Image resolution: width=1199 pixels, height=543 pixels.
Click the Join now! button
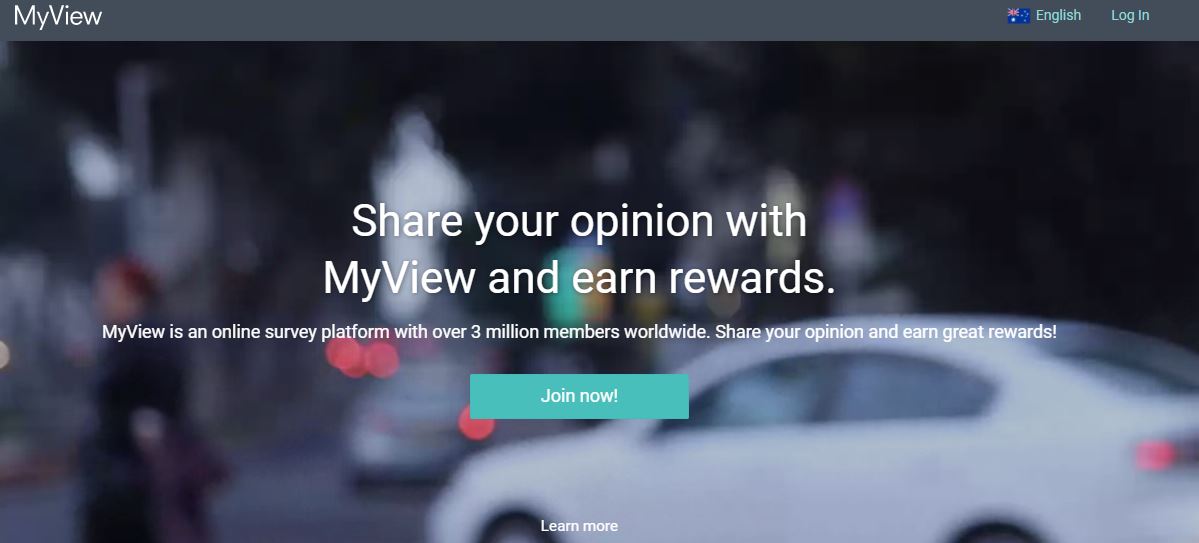pyautogui.click(x=579, y=396)
